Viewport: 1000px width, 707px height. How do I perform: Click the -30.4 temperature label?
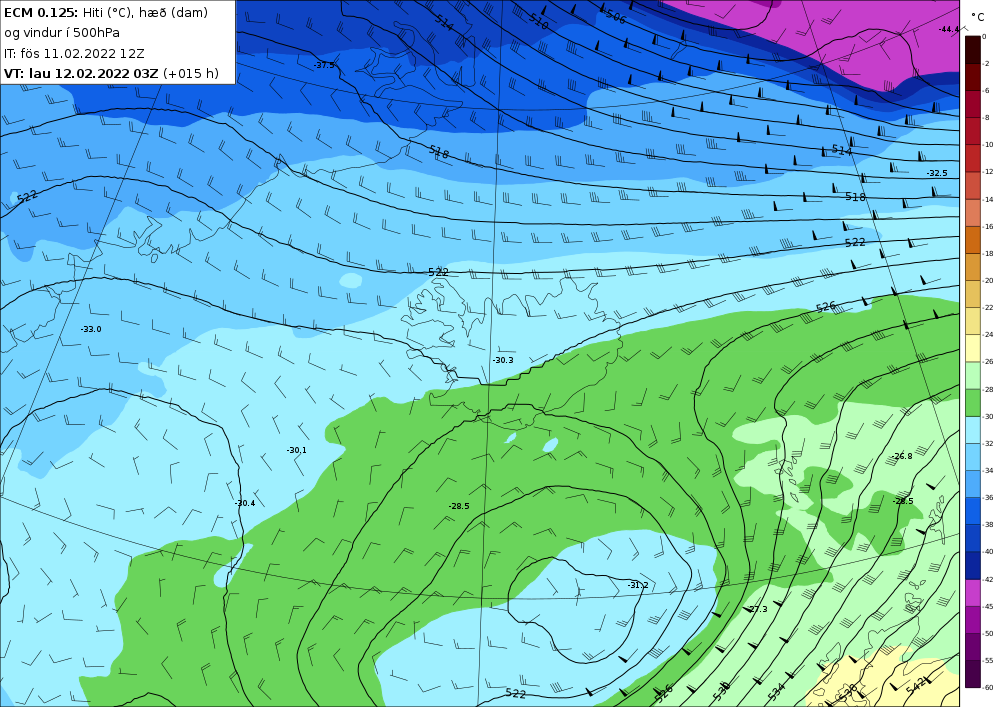click(244, 503)
